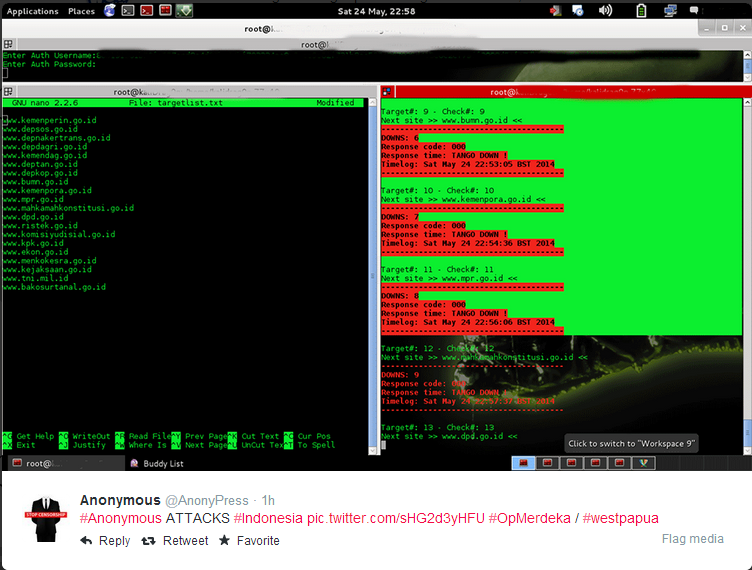Viewport: 752px width, 570px height.
Task: Click the blue update notifier tray icon
Action: [578, 11]
